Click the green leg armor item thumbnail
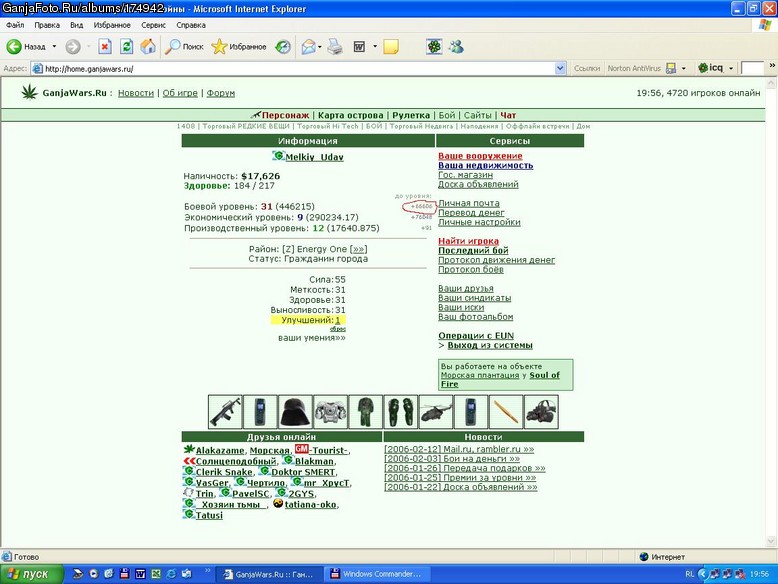This screenshot has height=584, width=778. click(400, 412)
